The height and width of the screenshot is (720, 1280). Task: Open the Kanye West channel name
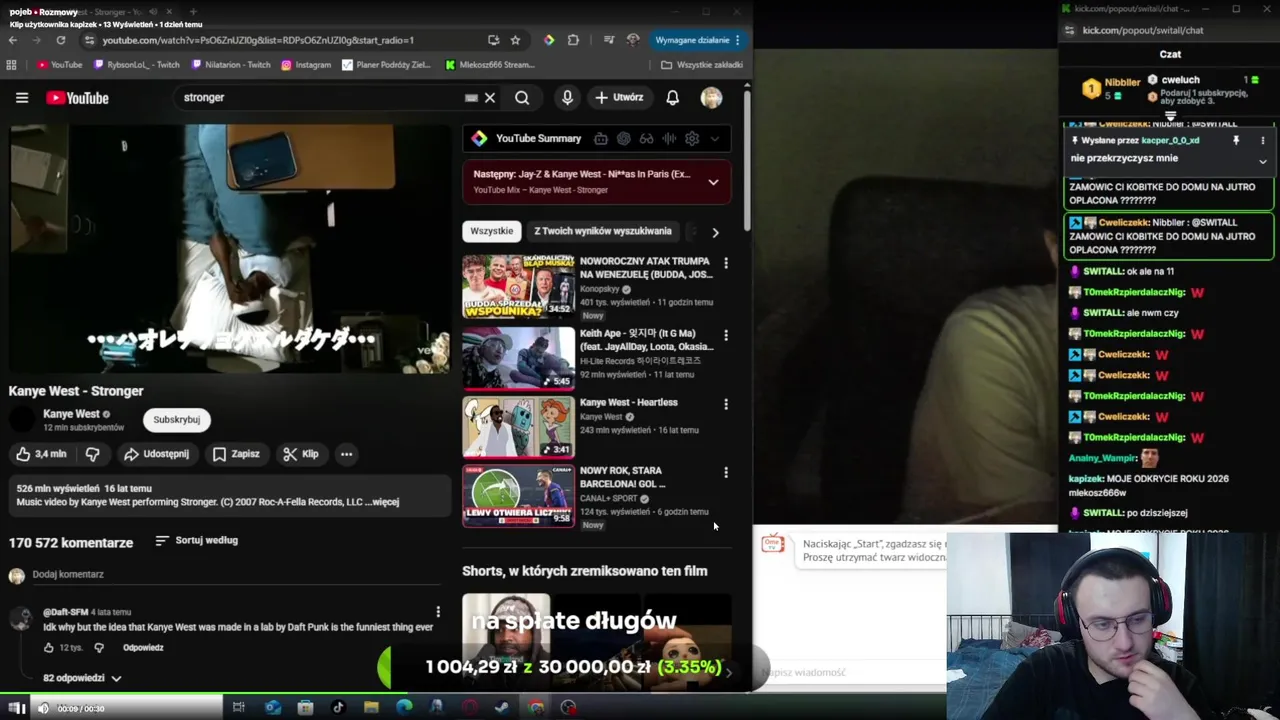pyautogui.click(x=71, y=414)
